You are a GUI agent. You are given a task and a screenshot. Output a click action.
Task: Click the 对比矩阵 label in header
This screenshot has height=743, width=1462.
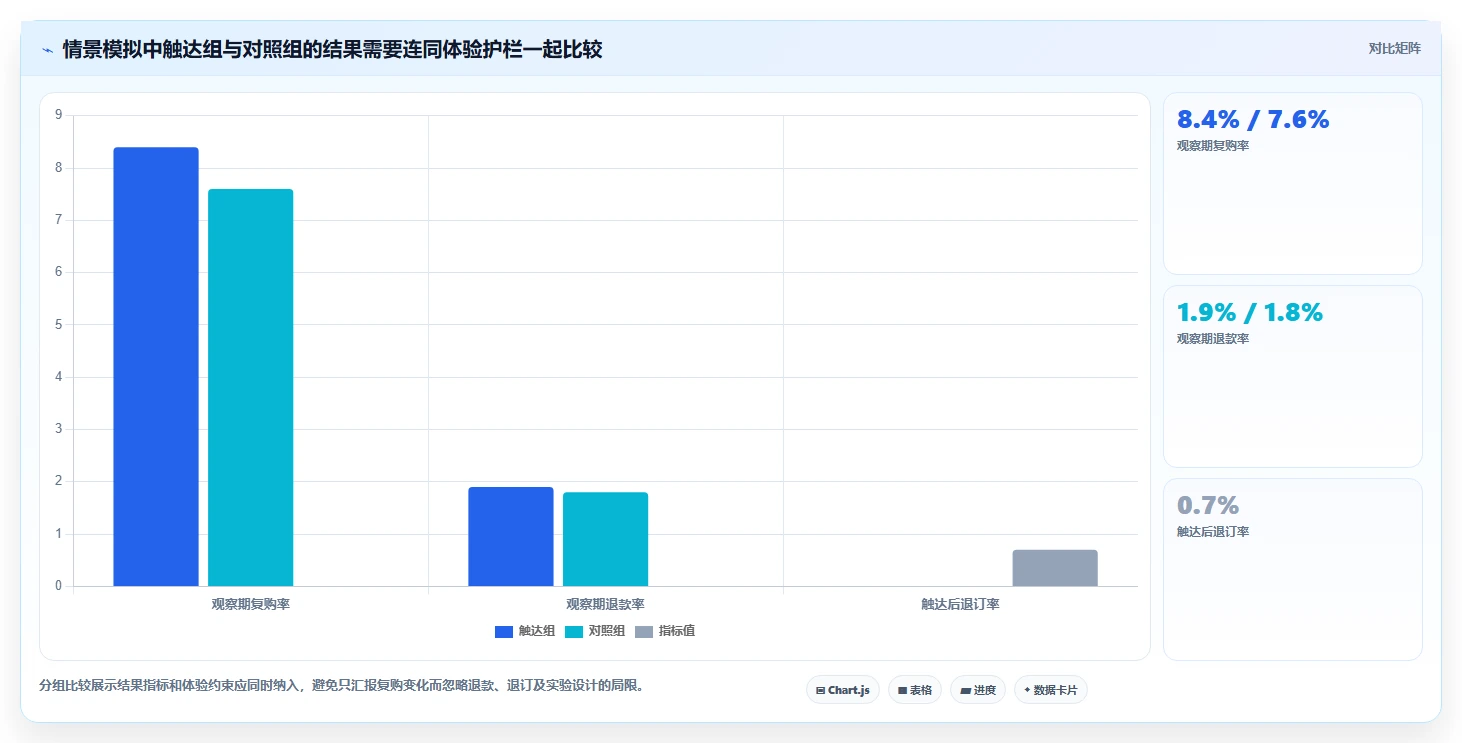click(x=1395, y=48)
